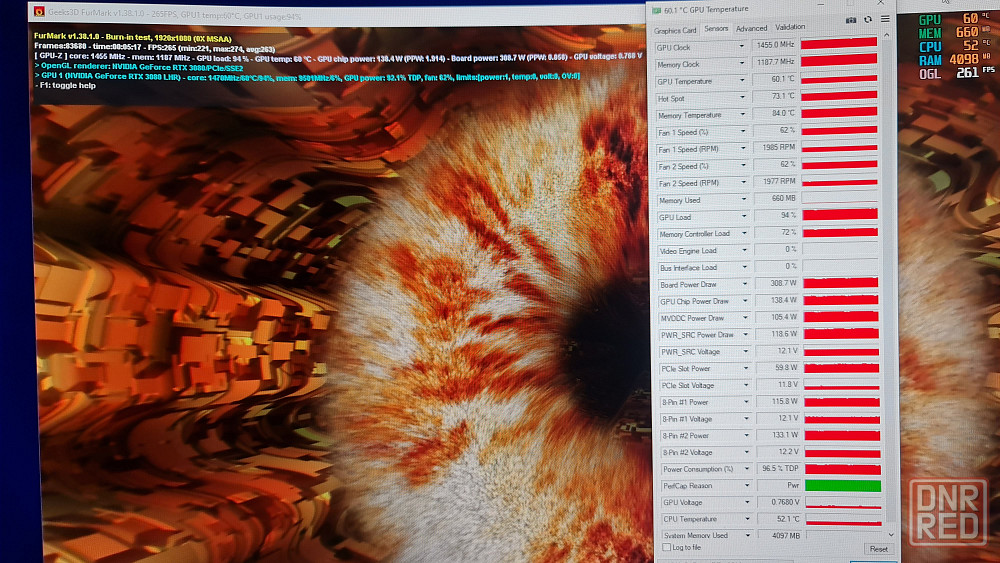Screen dimensions: 1000x563
Task: Click the 60.1 °C GPU Temperature window title
Action: [x=706, y=10]
